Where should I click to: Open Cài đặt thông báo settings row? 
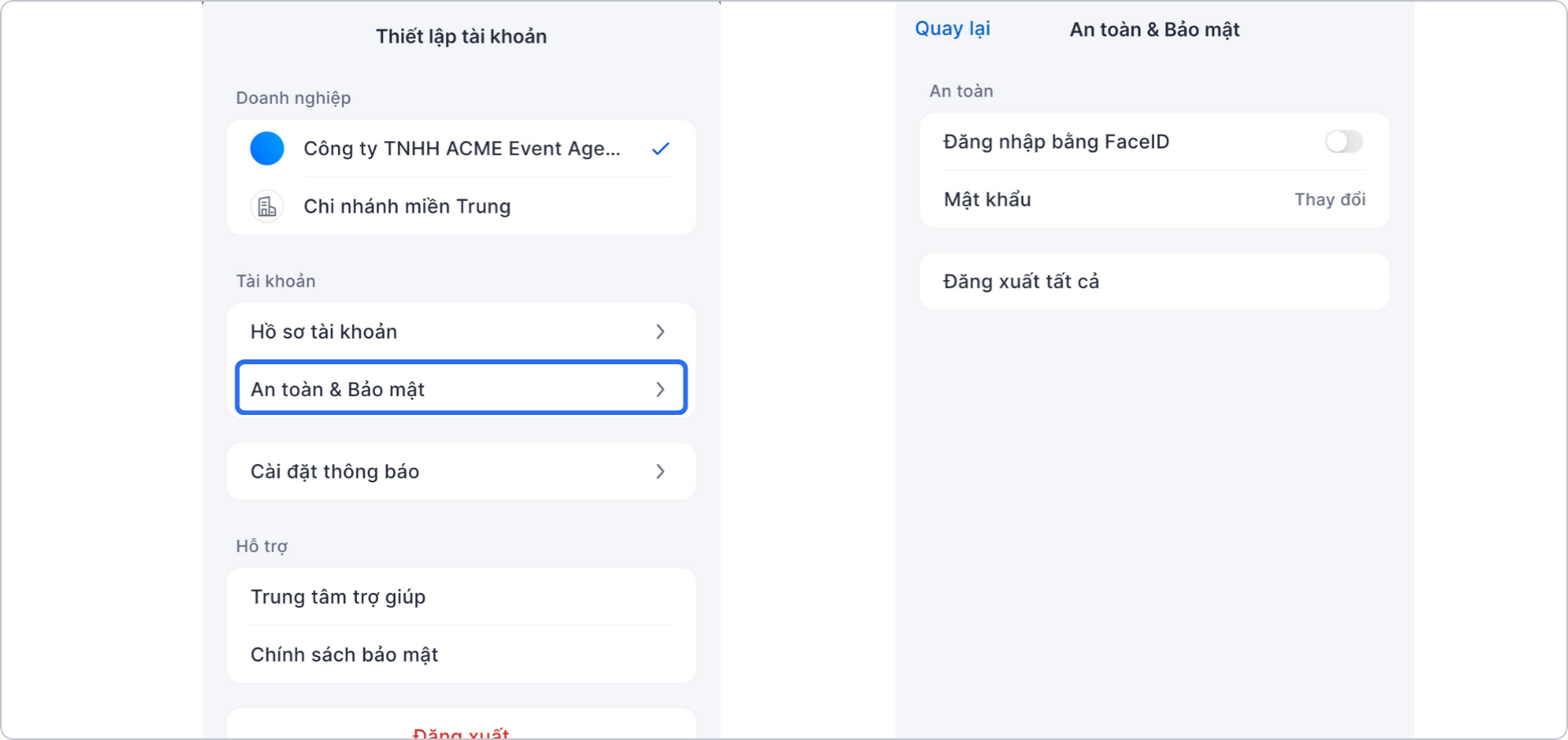click(x=335, y=471)
